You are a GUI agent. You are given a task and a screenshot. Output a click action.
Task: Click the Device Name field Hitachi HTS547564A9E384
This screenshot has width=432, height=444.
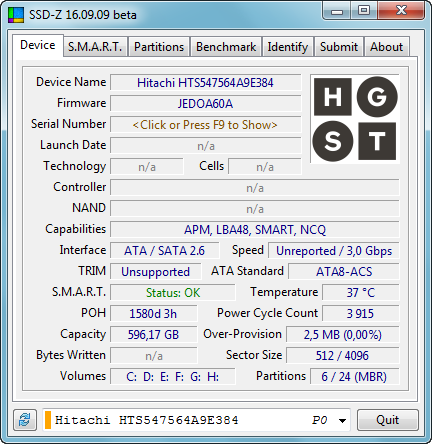[206, 83]
